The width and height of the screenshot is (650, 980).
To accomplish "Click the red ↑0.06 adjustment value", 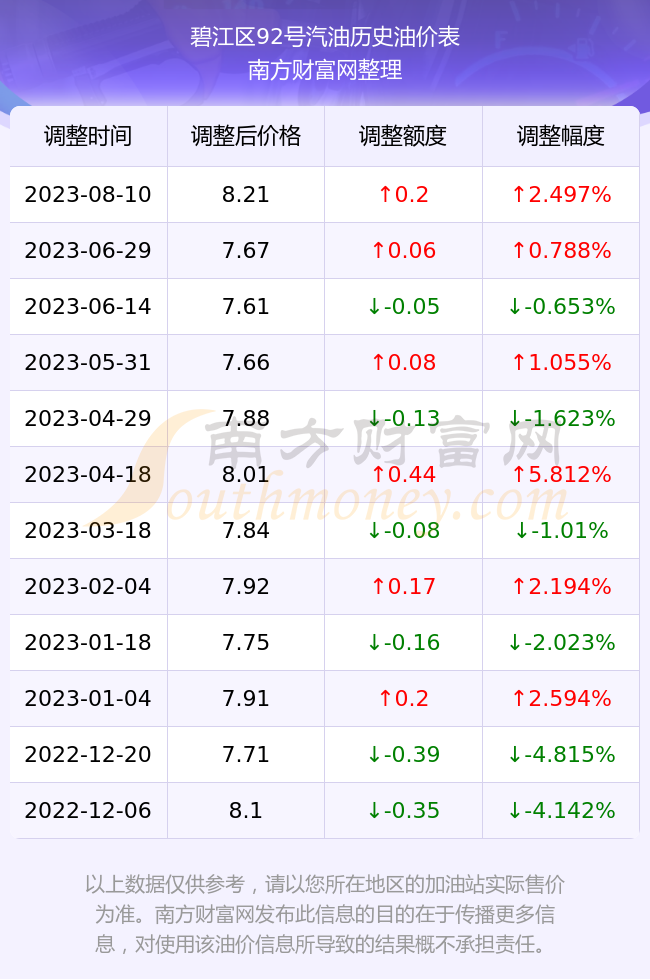I will (x=403, y=251).
